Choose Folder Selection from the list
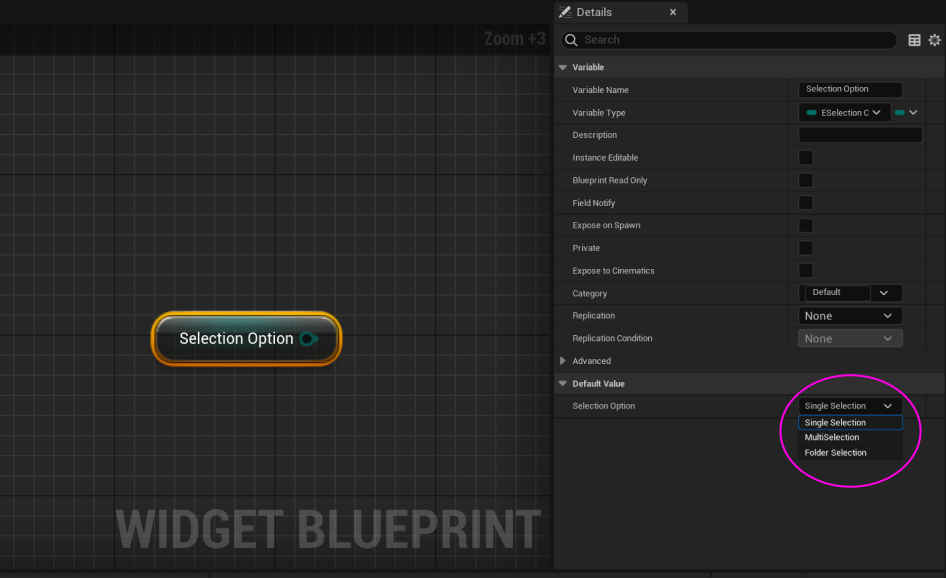 [x=849, y=452]
